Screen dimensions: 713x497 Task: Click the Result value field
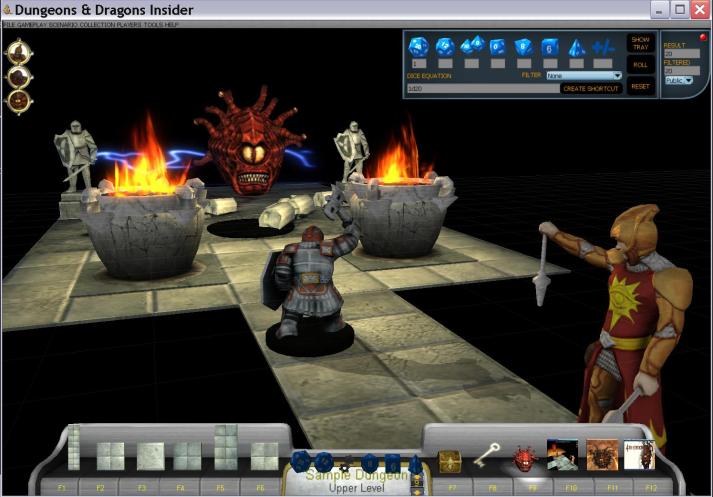coord(682,54)
